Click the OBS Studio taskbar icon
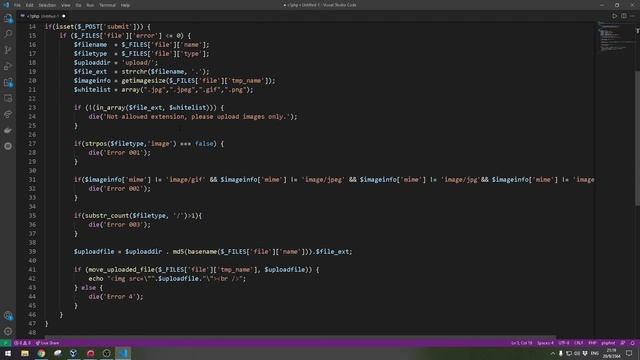 click(x=107, y=353)
